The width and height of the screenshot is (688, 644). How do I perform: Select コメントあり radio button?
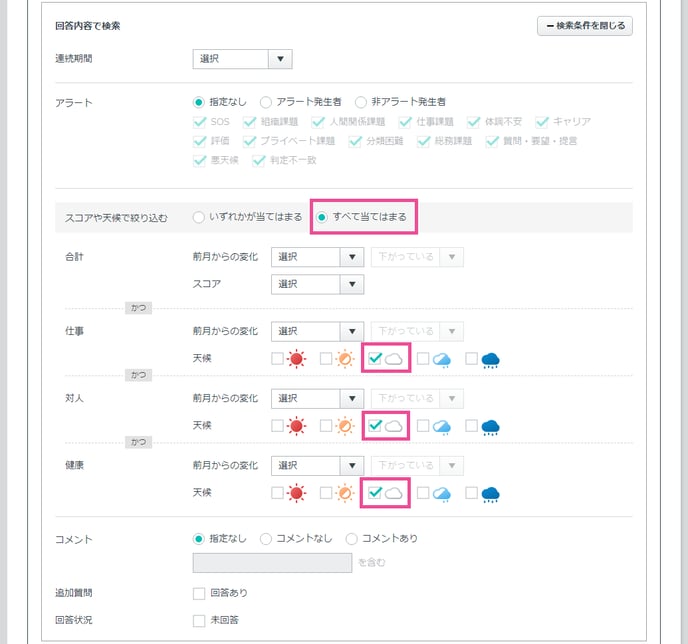point(351,539)
